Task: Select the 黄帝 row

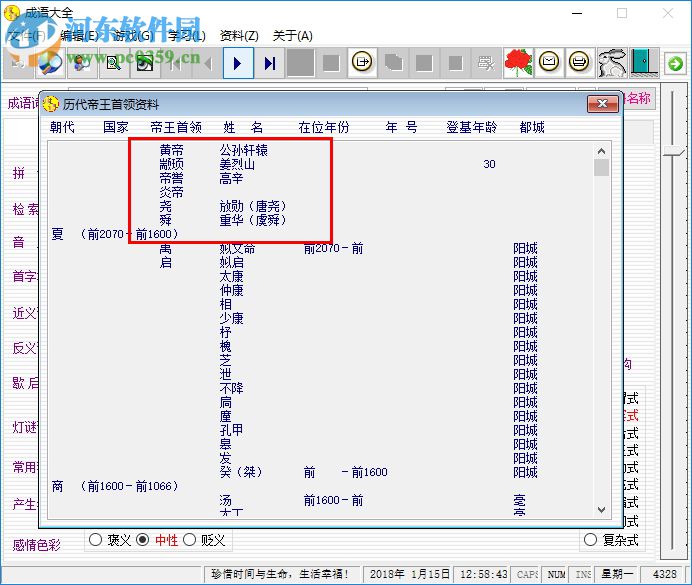Action: pos(171,150)
